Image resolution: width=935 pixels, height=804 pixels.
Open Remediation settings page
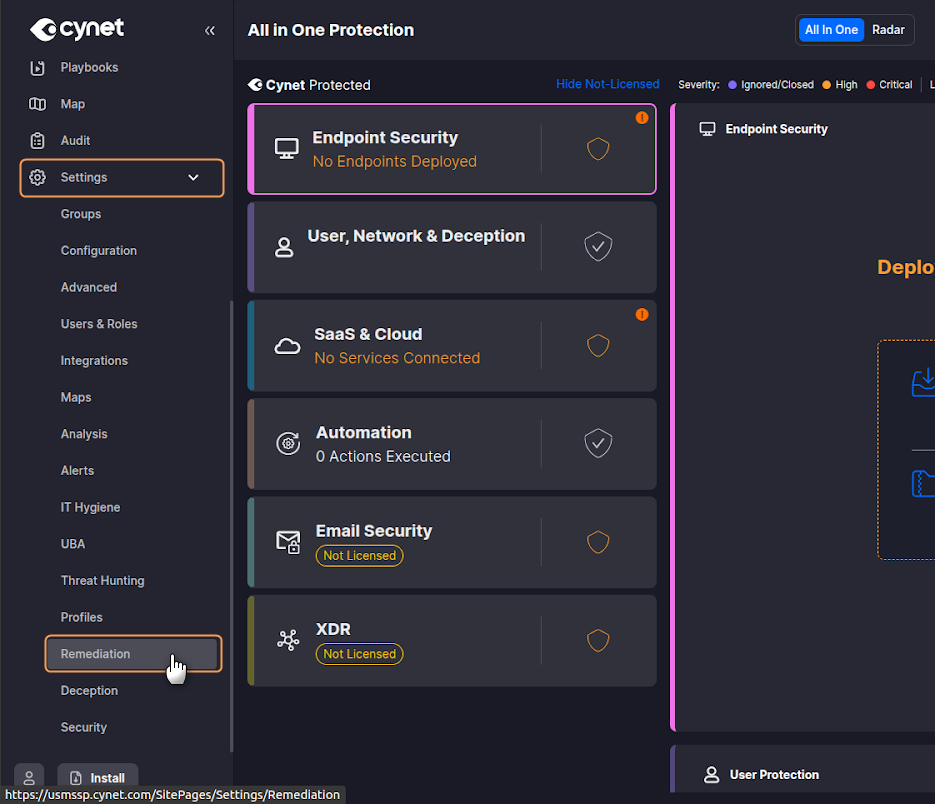point(95,654)
